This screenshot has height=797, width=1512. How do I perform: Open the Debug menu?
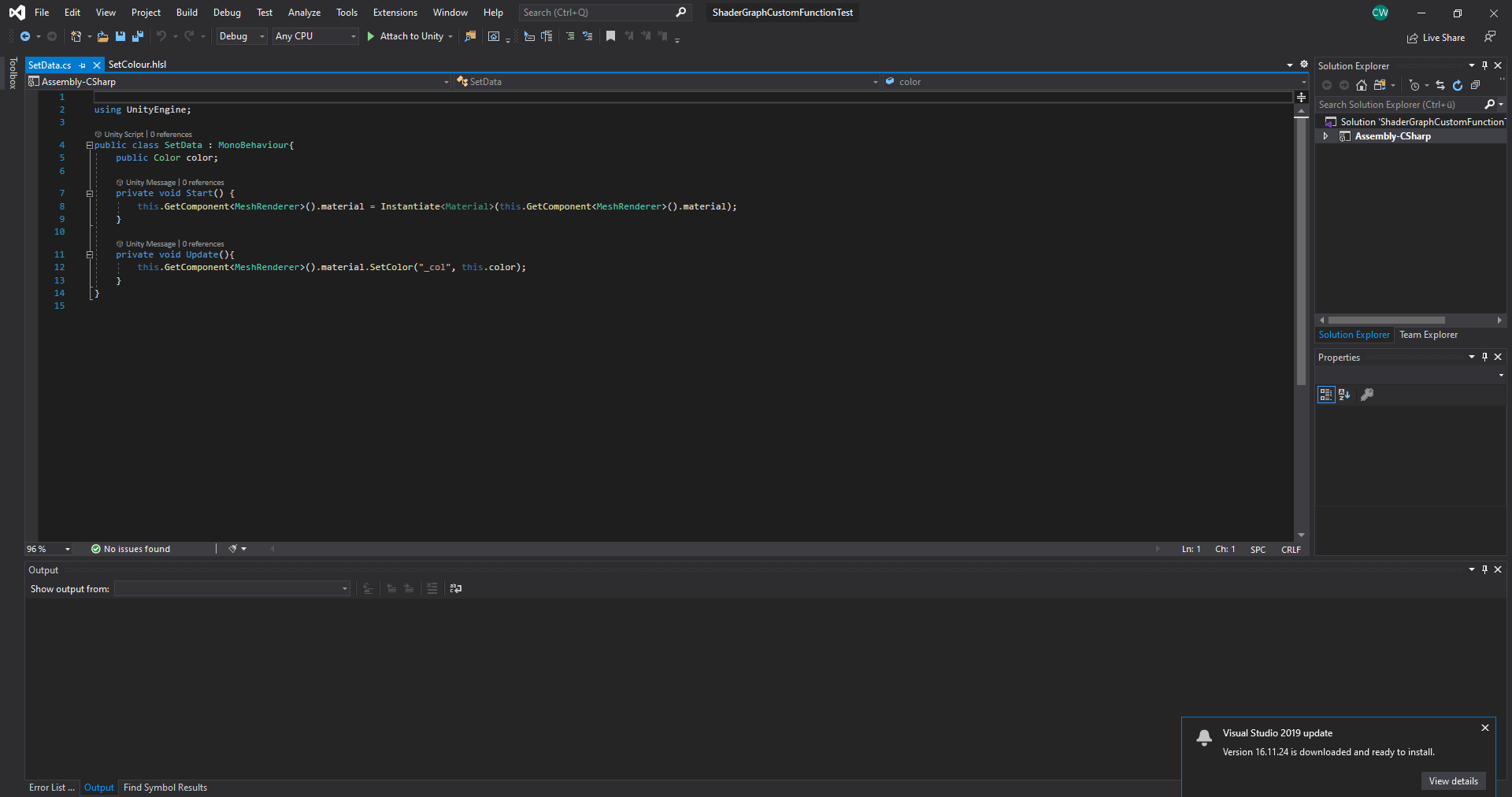pos(227,12)
